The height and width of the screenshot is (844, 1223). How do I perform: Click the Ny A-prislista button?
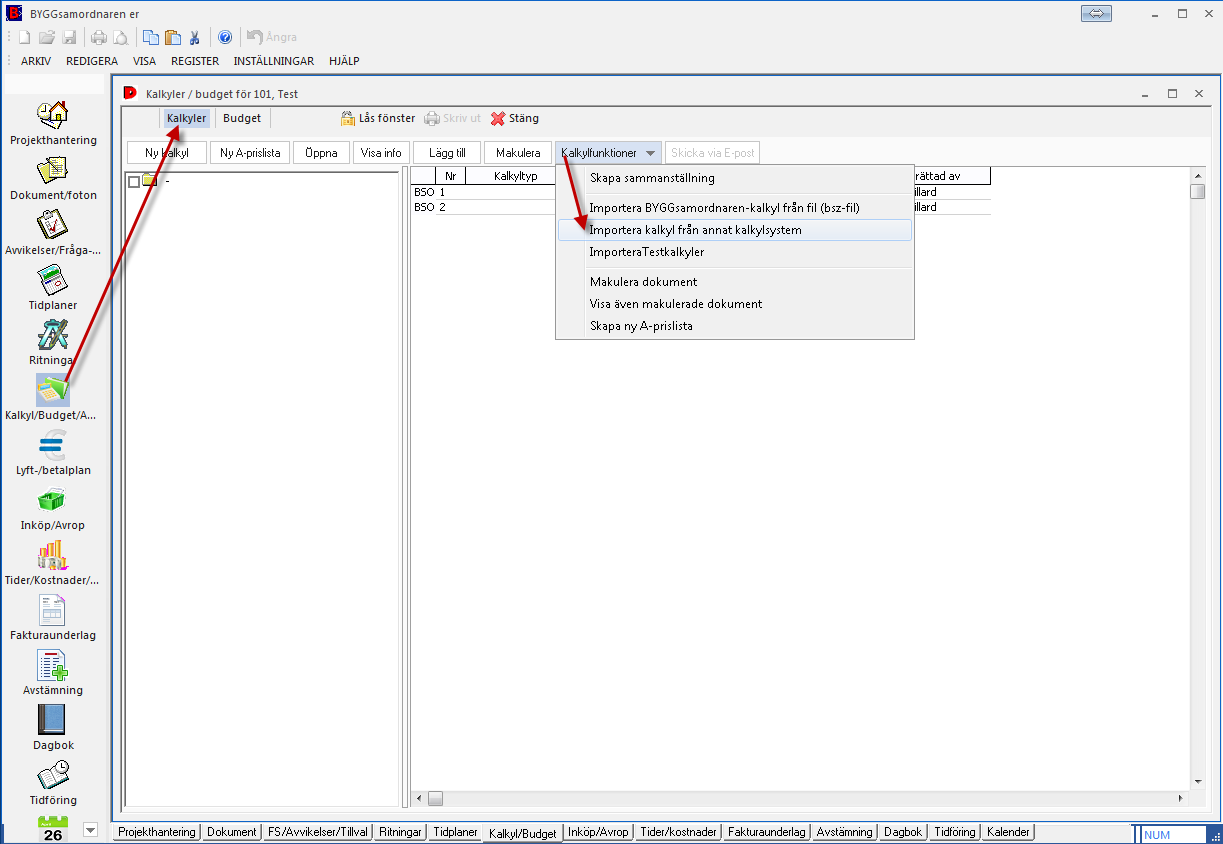[x=251, y=153]
